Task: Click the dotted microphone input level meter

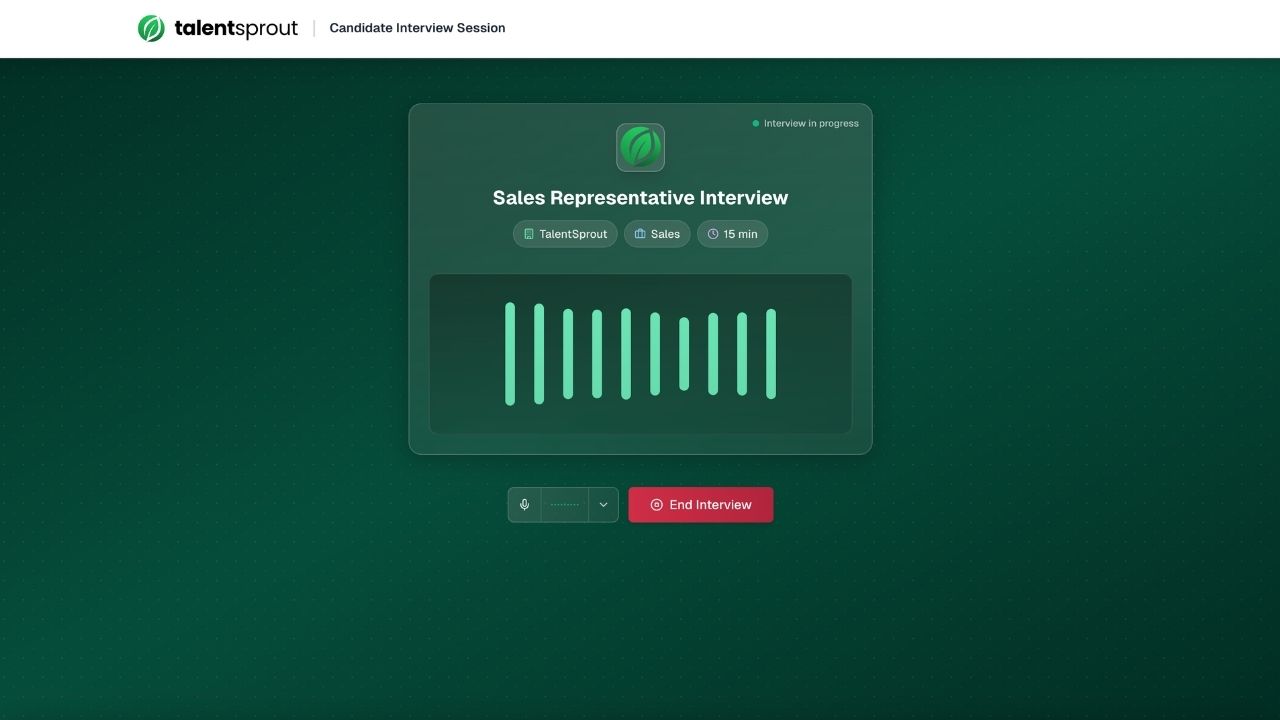Action: (x=565, y=505)
